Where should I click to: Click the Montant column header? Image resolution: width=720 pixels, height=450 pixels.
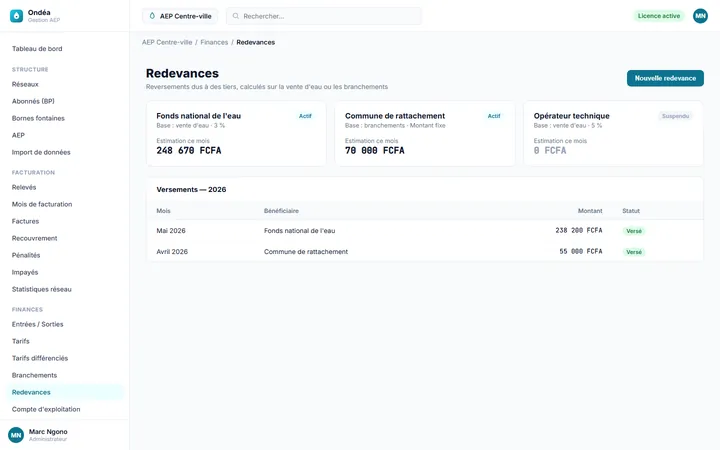[x=590, y=211]
